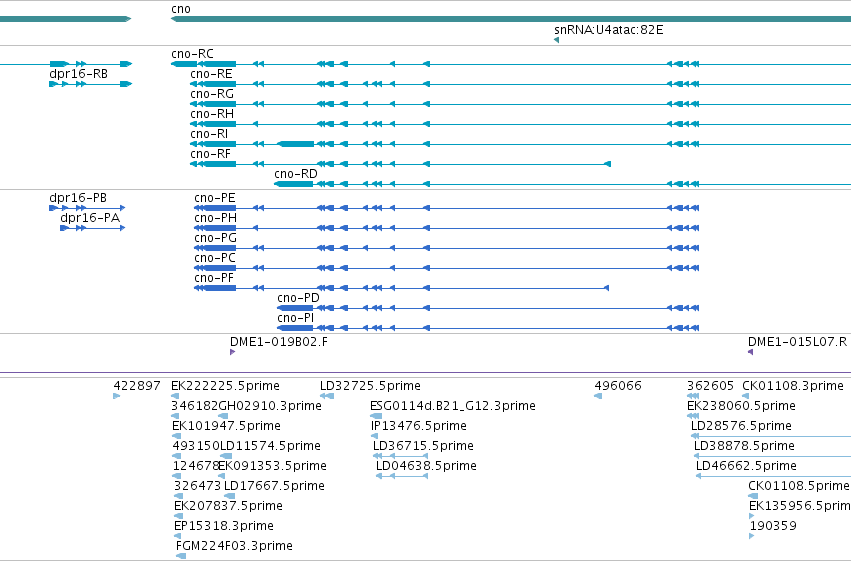Select the LD46662.5prime EST label

coord(746,467)
